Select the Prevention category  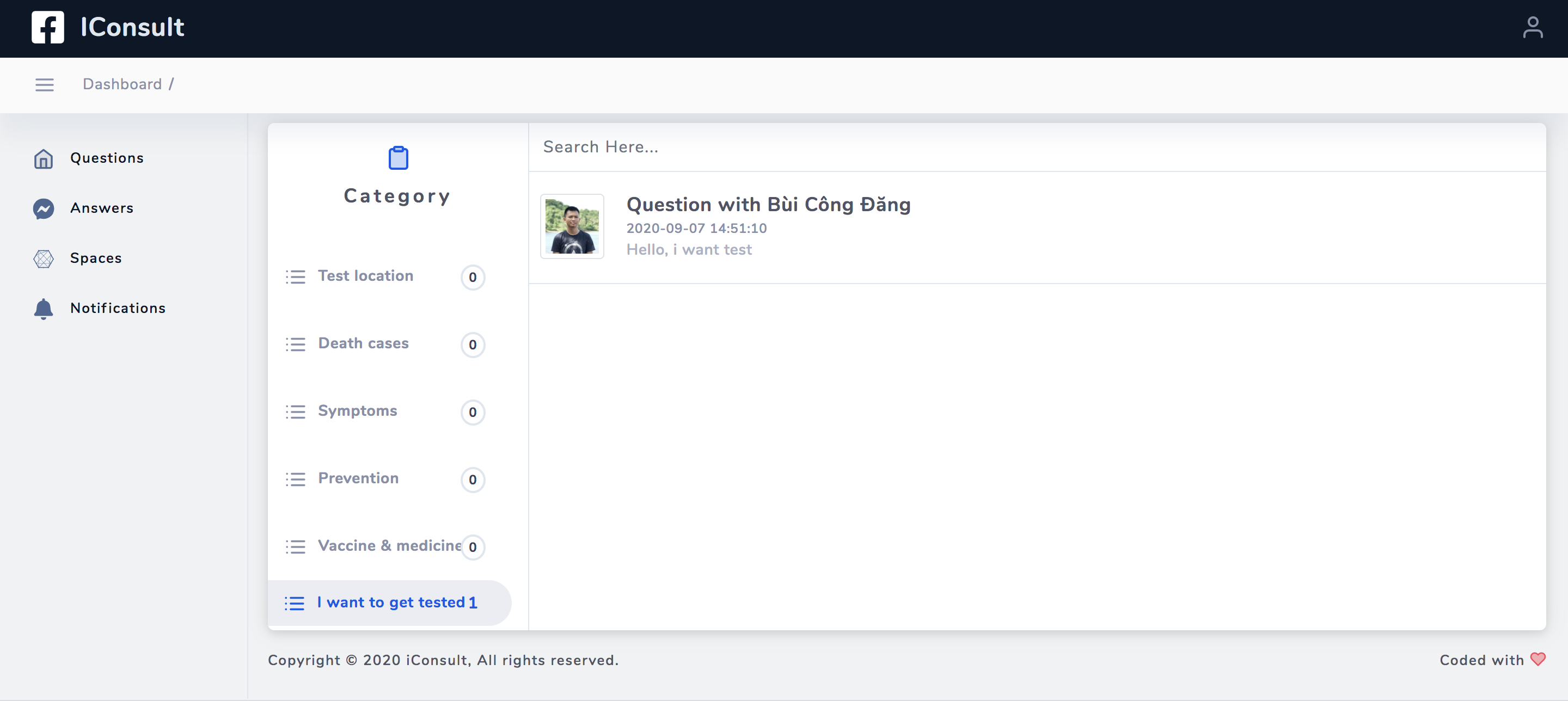(358, 478)
